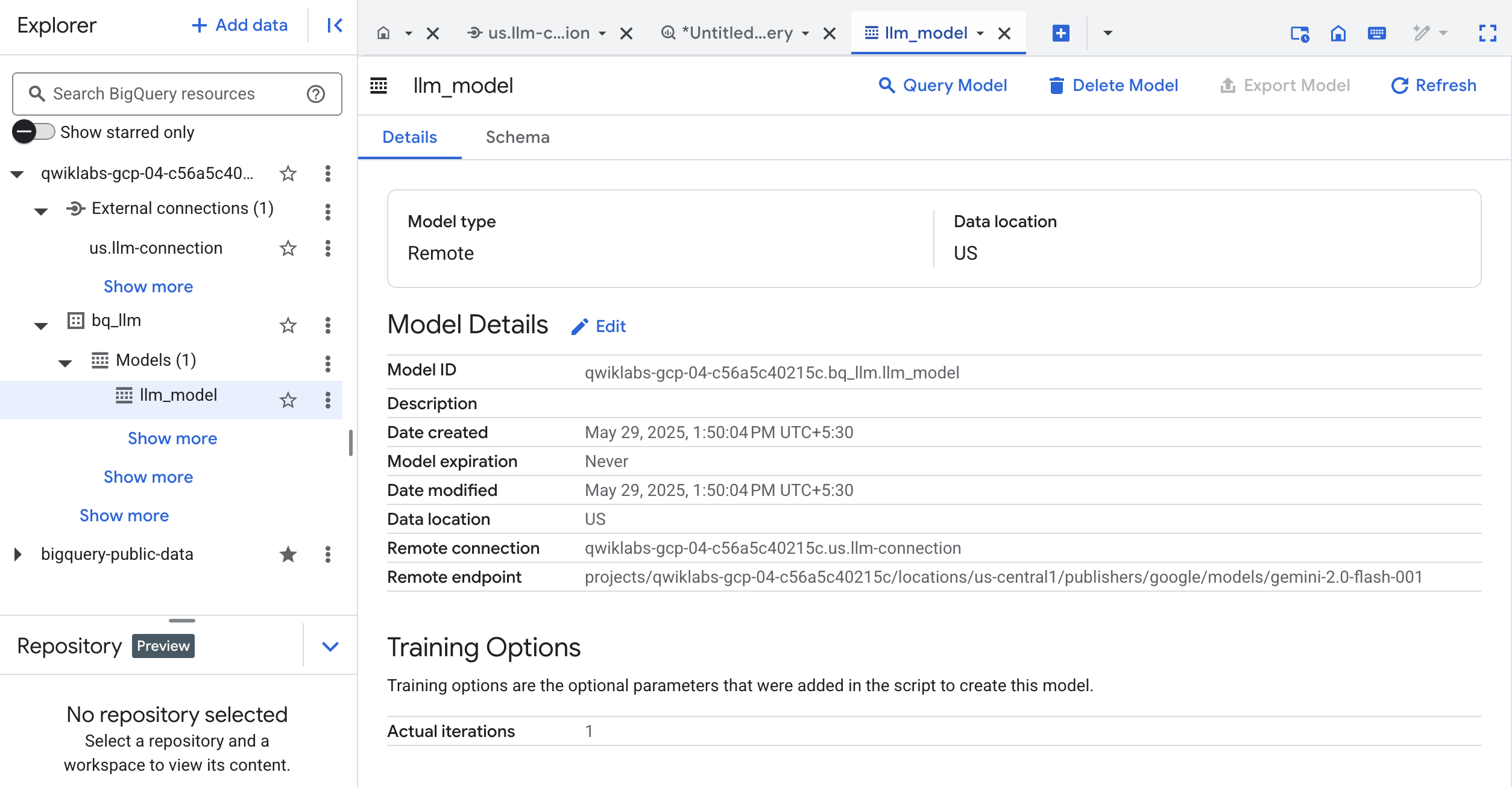Star the bq_llm dataset
This screenshot has width=1512, height=787.
288,325
